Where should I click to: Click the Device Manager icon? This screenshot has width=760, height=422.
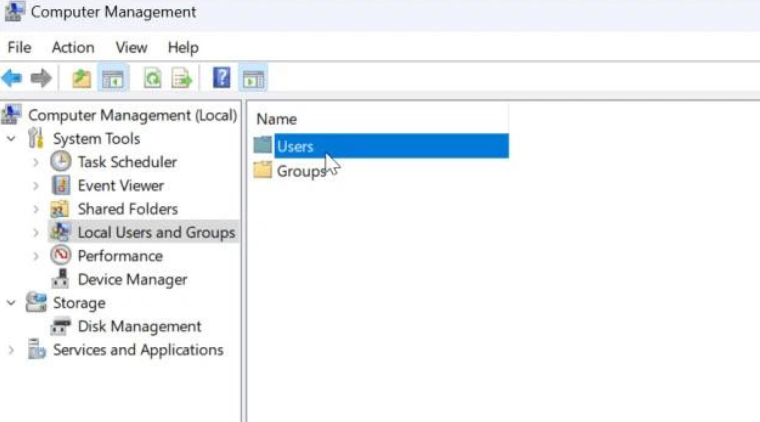[x=61, y=279]
